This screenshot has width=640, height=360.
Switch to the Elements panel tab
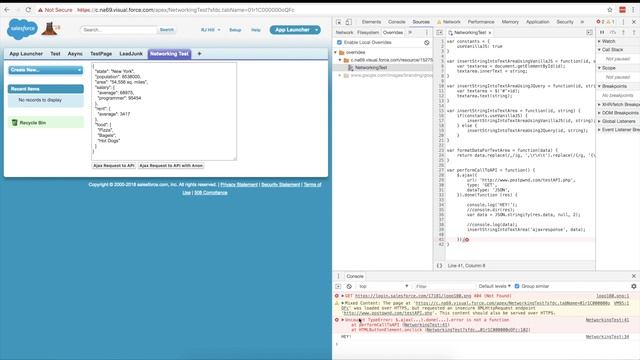371,22
